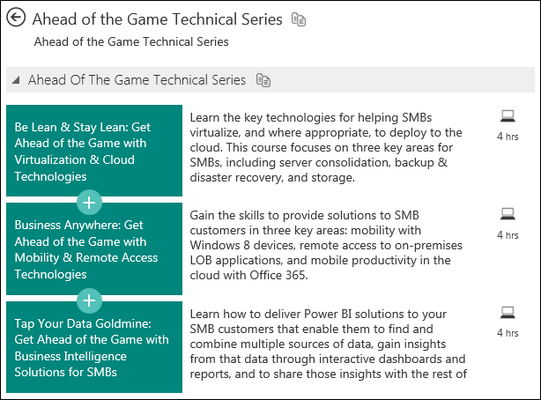Click laptop icon for Tap Your Data course
This screenshot has height=400, width=541.
pyautogui.click(x=508, y=313)
